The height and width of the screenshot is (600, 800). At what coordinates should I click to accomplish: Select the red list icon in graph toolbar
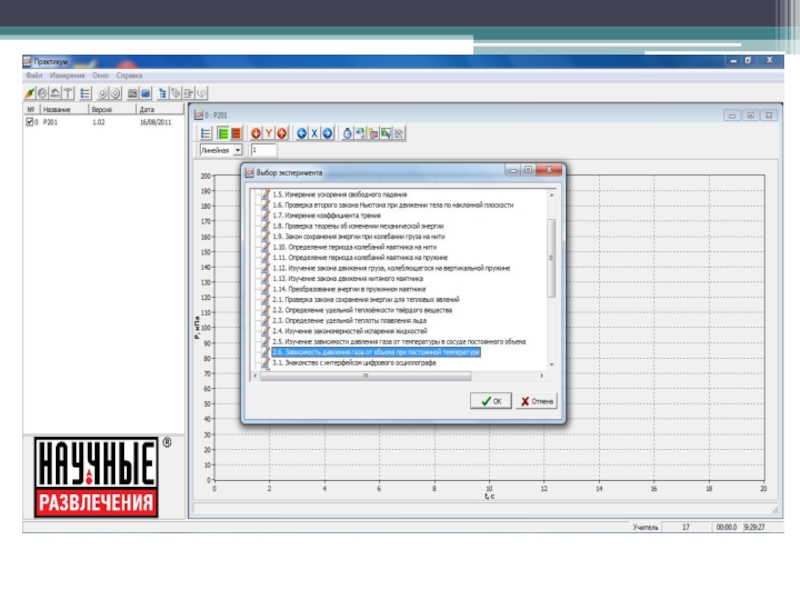[x=235, y=133]
